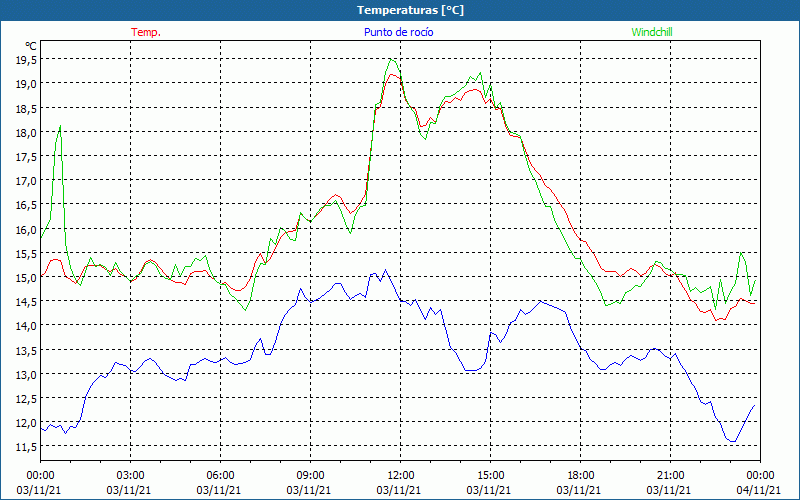
Task: Click the 09:00 time label on the x-axis
Action: [310, 475]
